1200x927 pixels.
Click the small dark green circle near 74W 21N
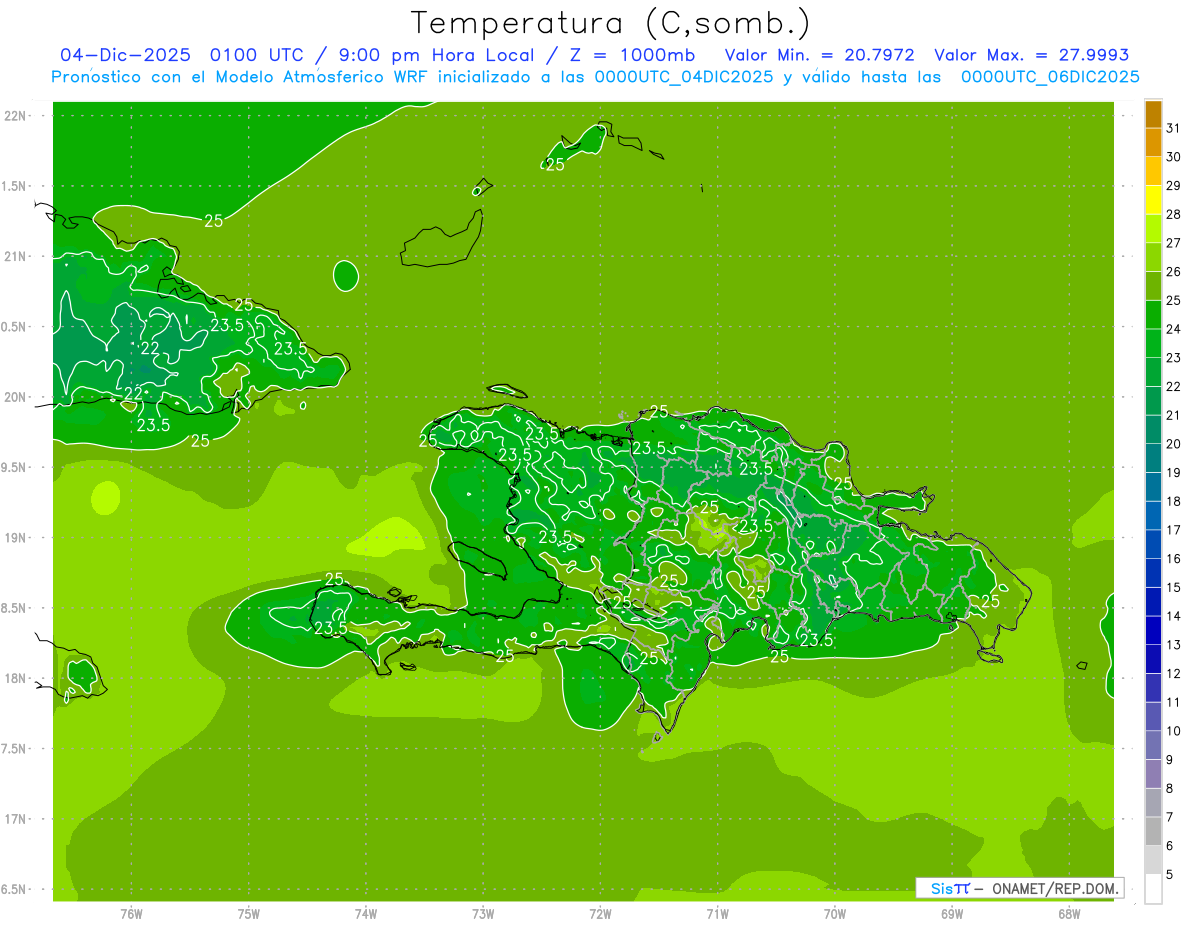[x=346, y=274]
